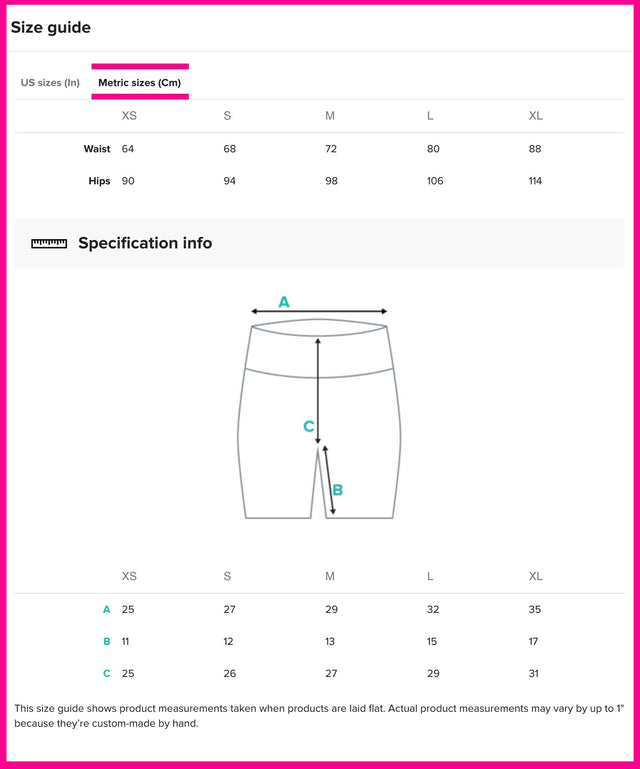Click the teal C label on the diagram

[x=309, y=427]
